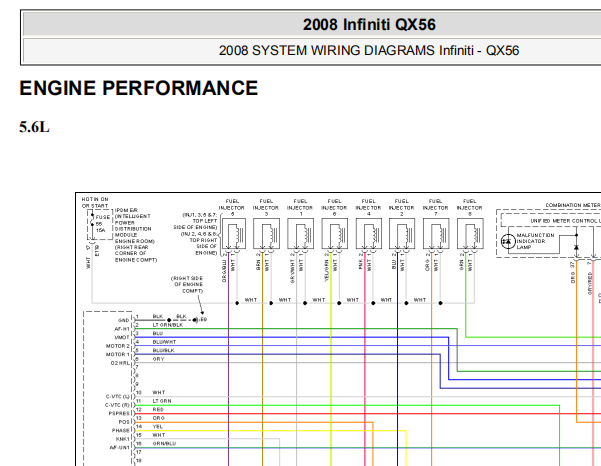601x466 pixels.
Task: Click the 'MOTOR 1' pin label
Action: point(118,354)
